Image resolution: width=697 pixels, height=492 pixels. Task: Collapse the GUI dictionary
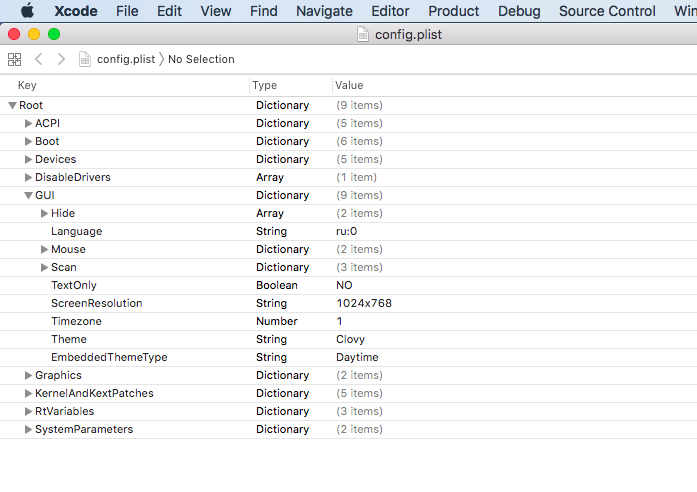(x=28, y=196)
